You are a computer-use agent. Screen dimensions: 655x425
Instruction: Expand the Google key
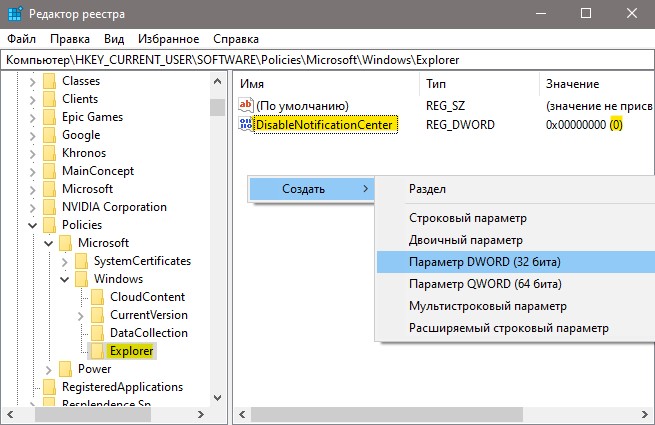(x=33, y=136)
